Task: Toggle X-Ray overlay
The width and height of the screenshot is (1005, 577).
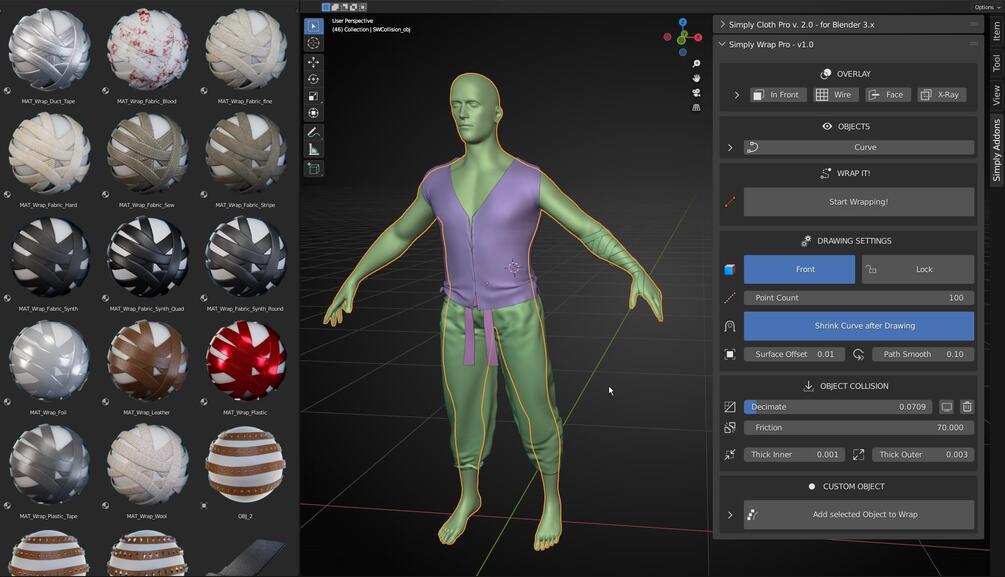Action: pyautogui.click(x=942, y=95)
